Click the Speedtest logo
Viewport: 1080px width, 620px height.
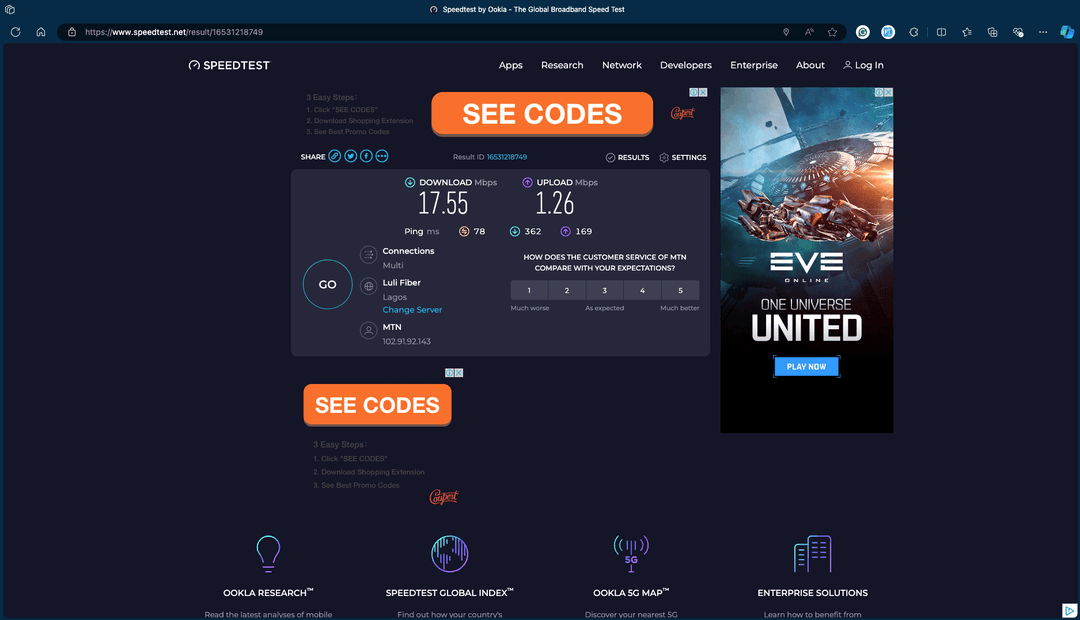[229, 65]
